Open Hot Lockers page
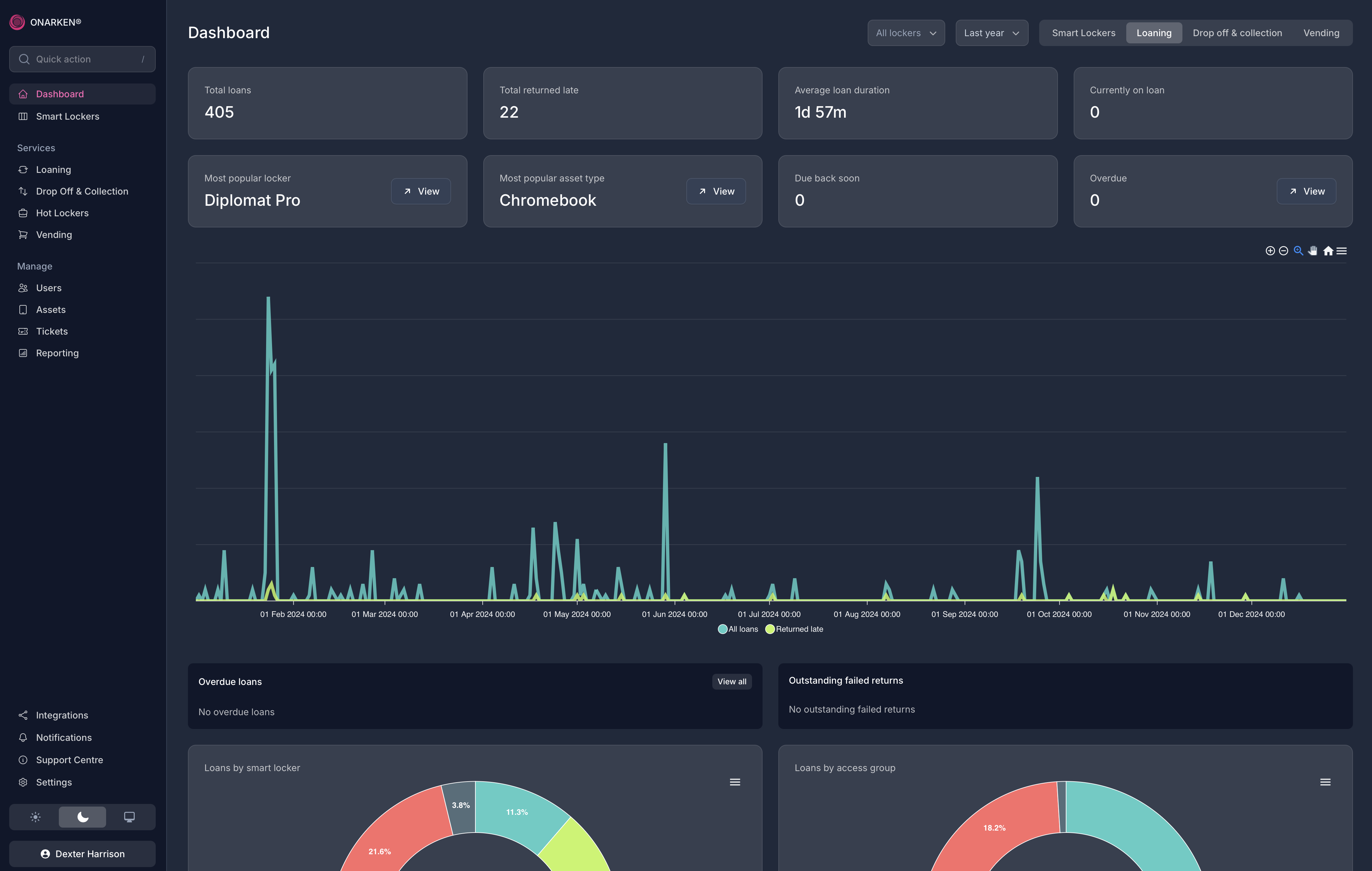 click(82, 213)
